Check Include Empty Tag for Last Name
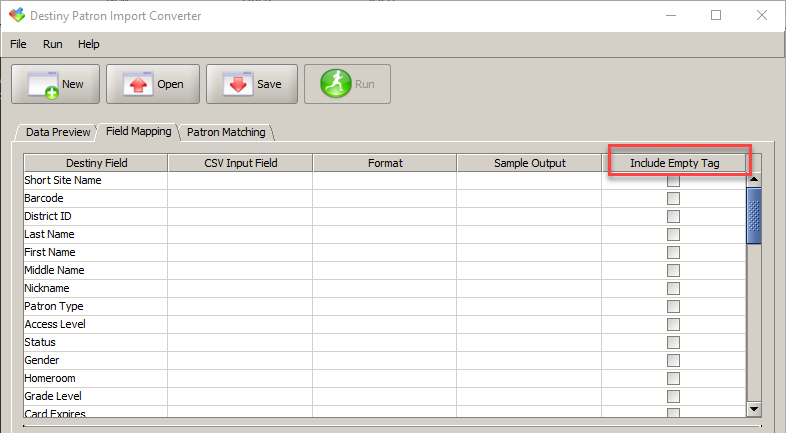This screenshot has height=433, width=786. (x=673, y=235)
